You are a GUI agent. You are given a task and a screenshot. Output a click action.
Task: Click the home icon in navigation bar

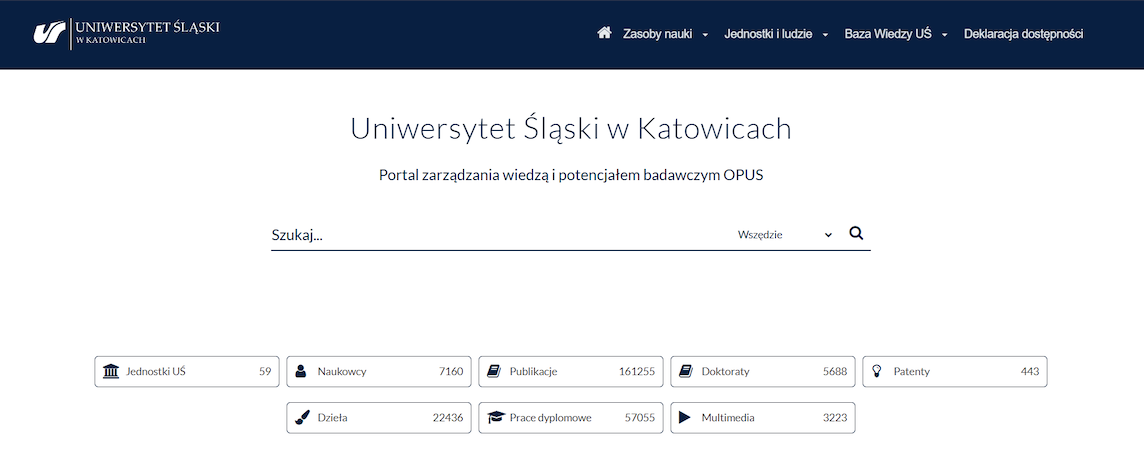click(604, 33)
